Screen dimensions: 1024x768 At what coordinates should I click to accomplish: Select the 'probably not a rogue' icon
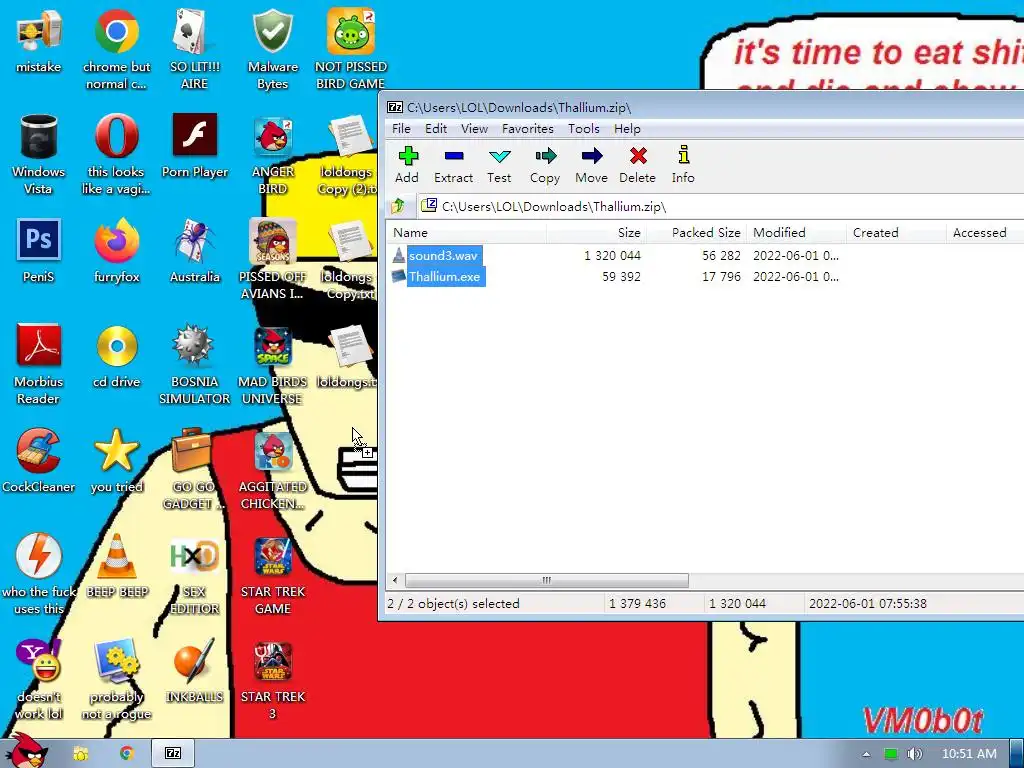(x=116, y=679)
